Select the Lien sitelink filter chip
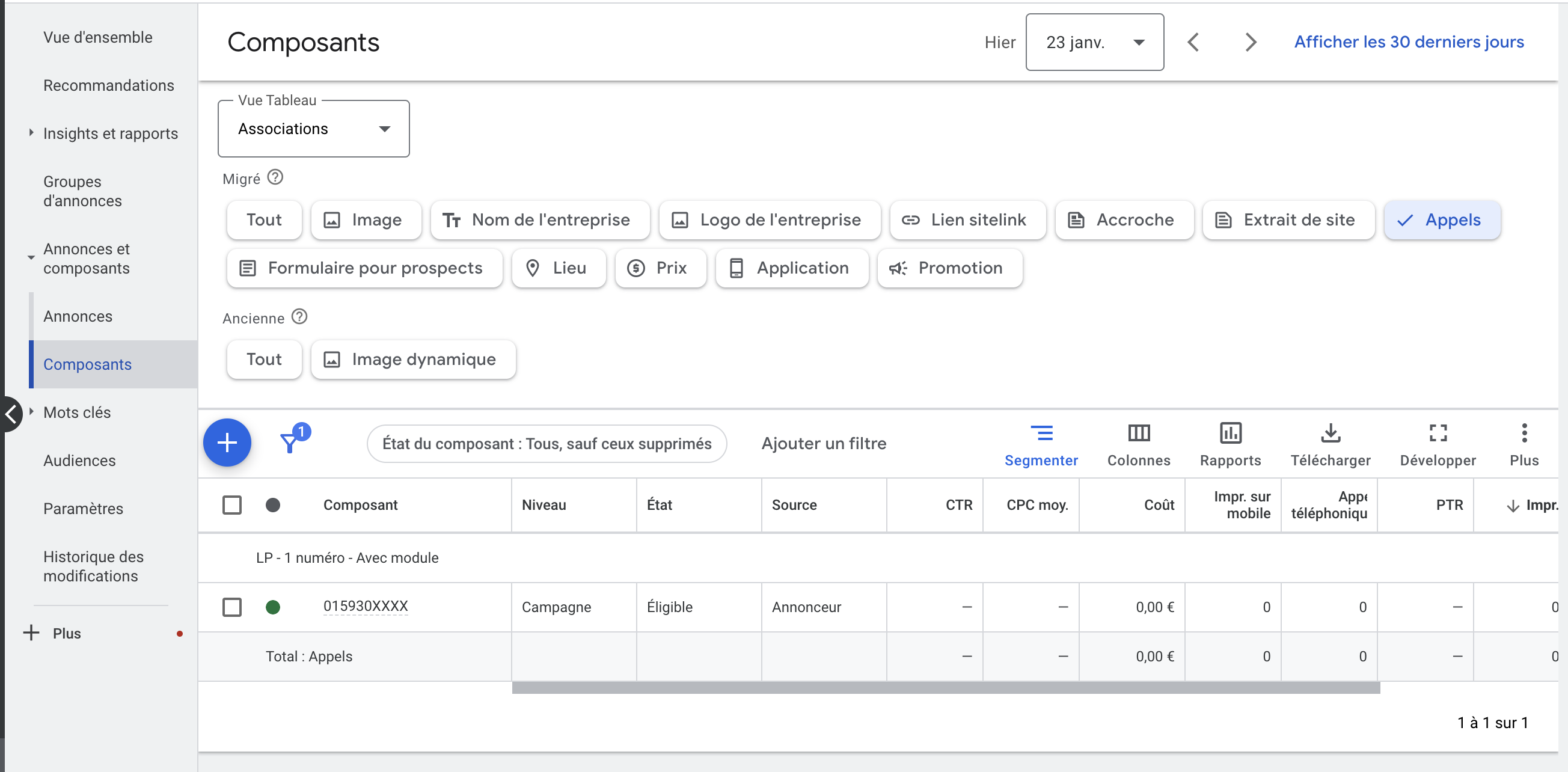 (x=968, y=220)
